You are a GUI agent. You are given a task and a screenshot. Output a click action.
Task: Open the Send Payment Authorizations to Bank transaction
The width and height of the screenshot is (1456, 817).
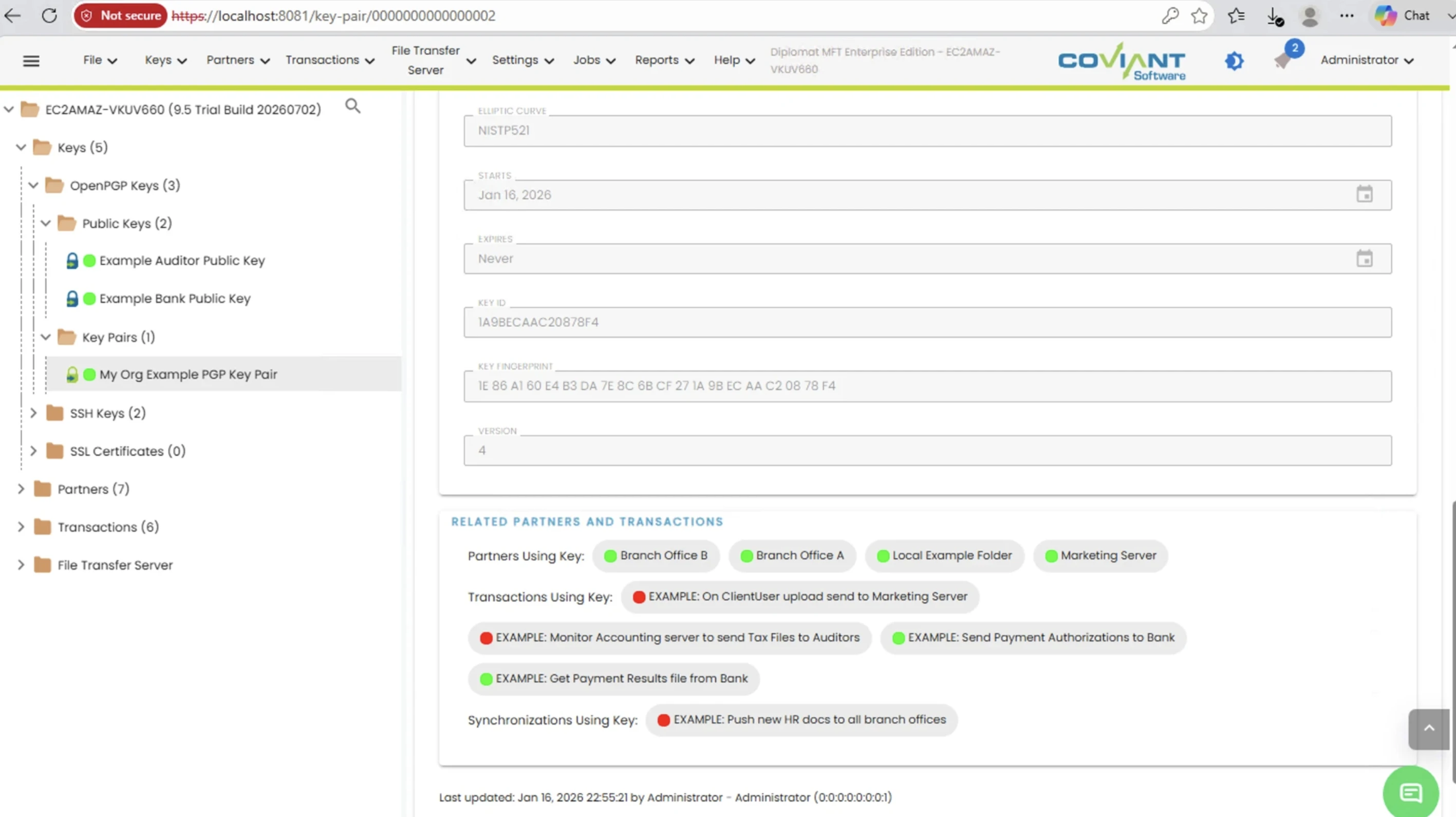pyautogui.click(x=1034, y=638)
